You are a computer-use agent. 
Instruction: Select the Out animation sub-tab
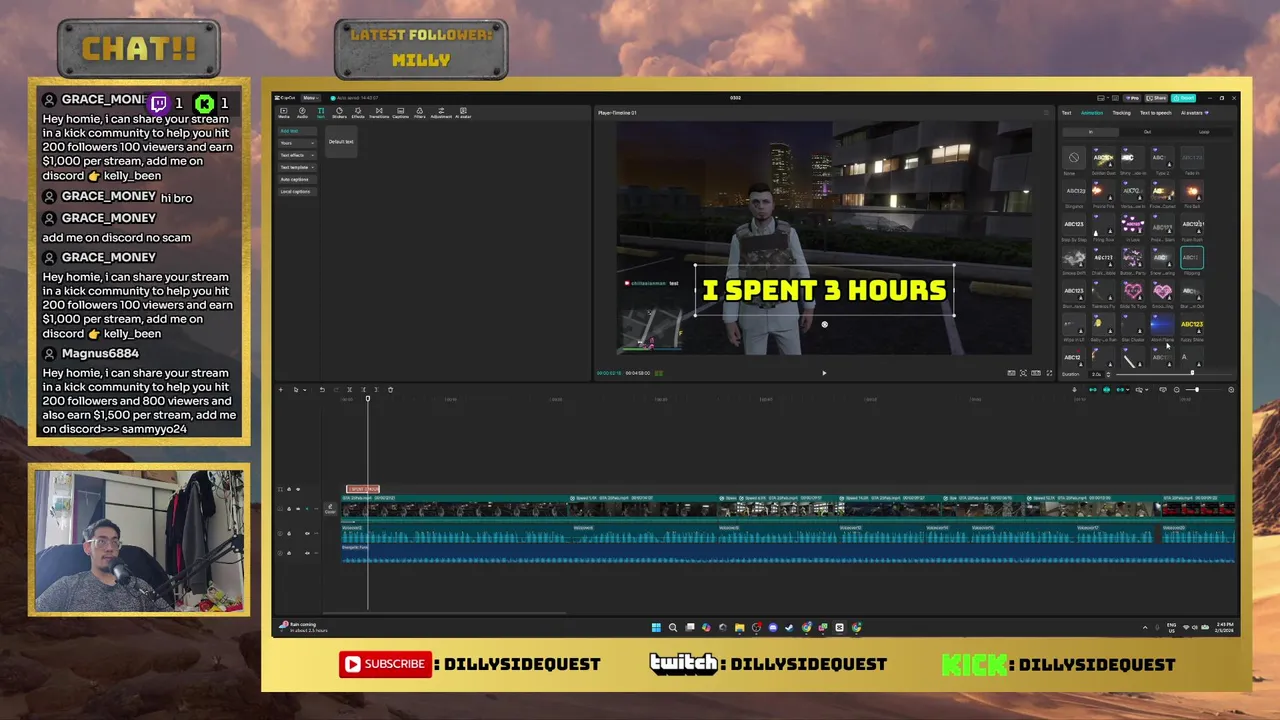click(x=1147, y=132)
